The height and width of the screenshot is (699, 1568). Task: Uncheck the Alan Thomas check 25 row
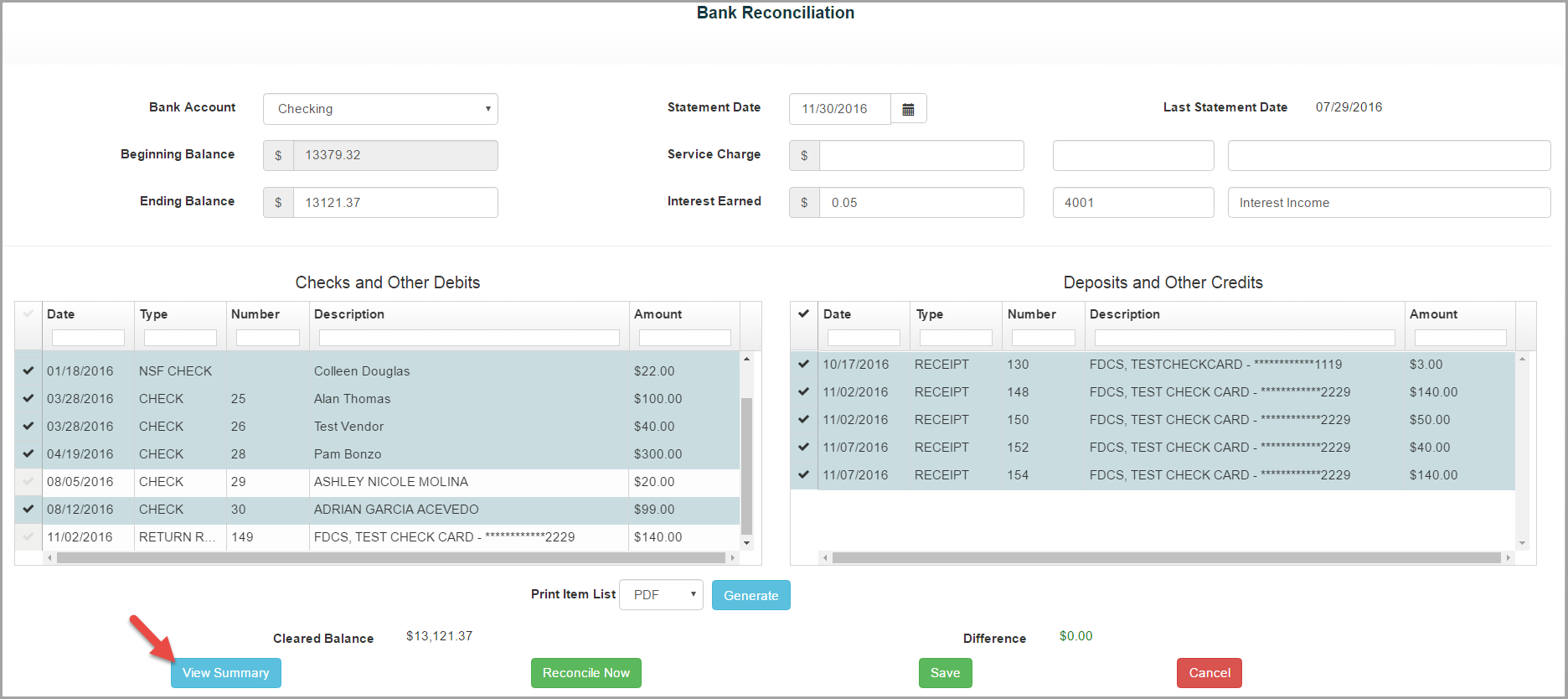28,398
